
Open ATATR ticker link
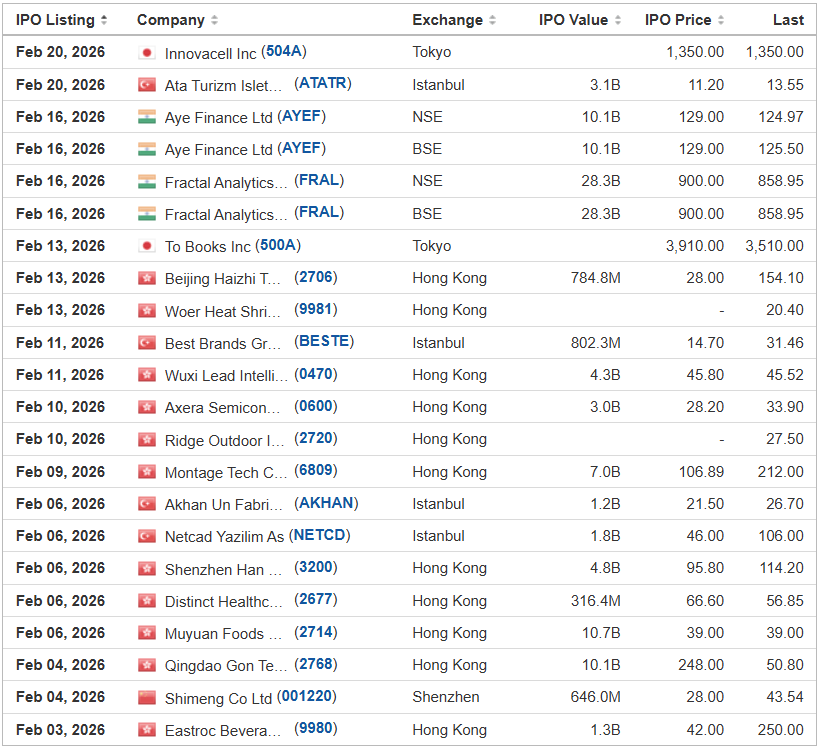[x=323, y=83]
